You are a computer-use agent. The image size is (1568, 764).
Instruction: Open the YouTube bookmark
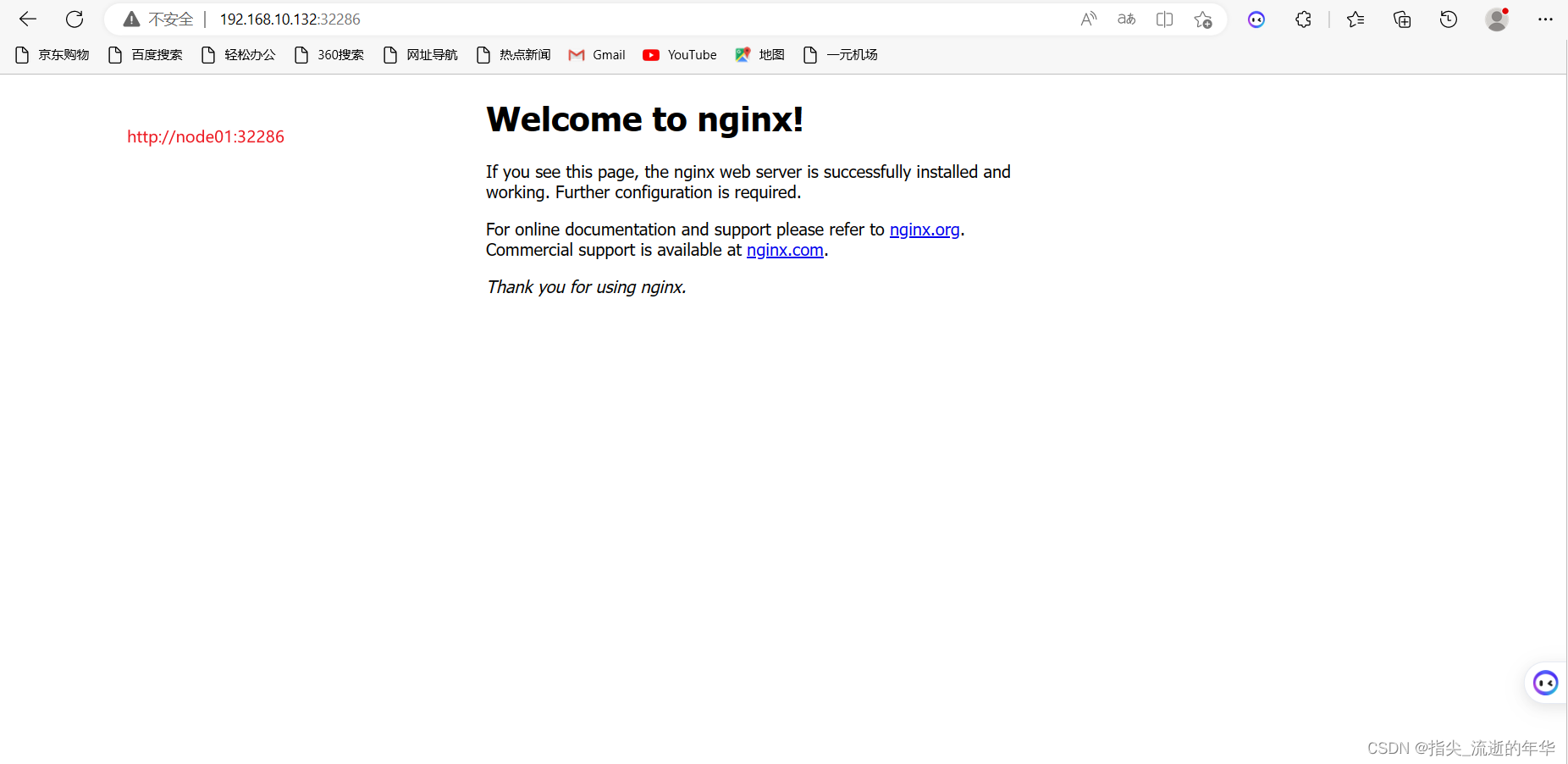pos(680,55)
